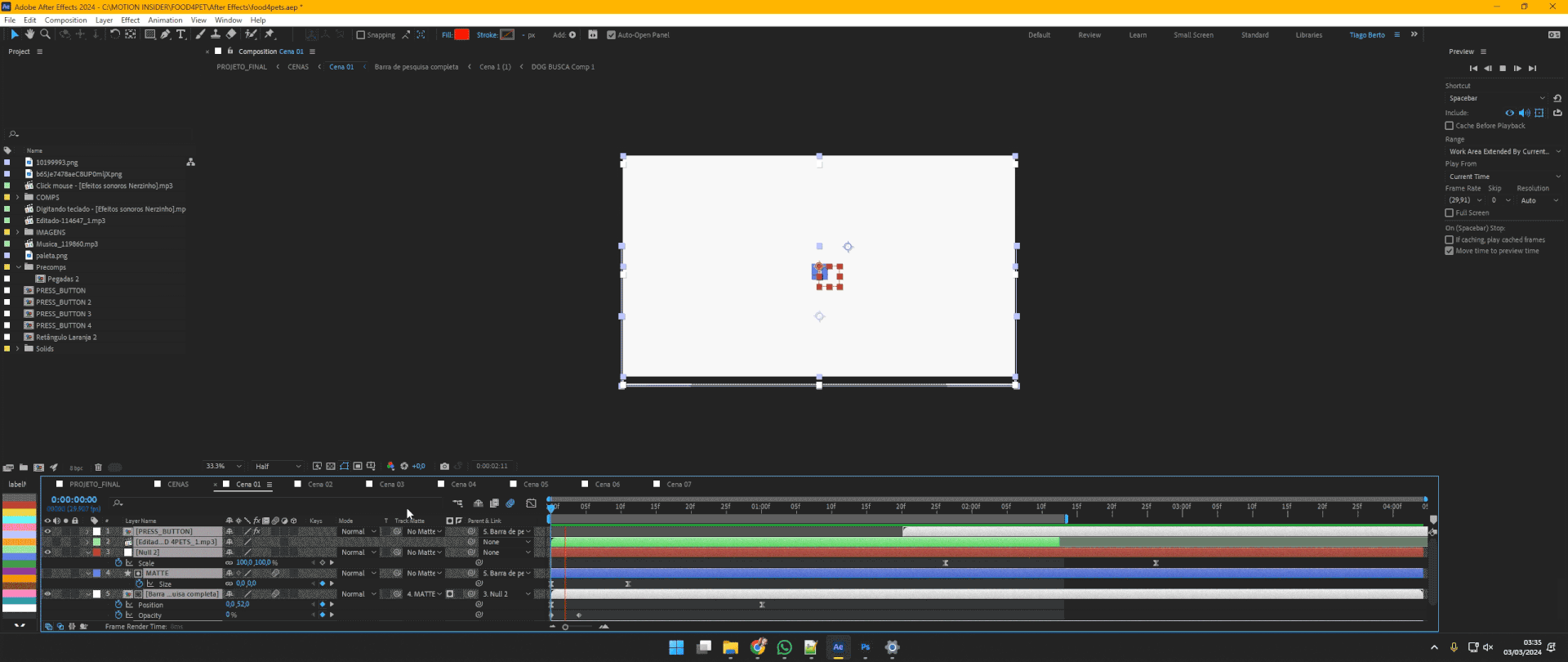Switch to the PROJETO_FINAL timeline tab
This screenshot has height=662, width=1568.
95,485
